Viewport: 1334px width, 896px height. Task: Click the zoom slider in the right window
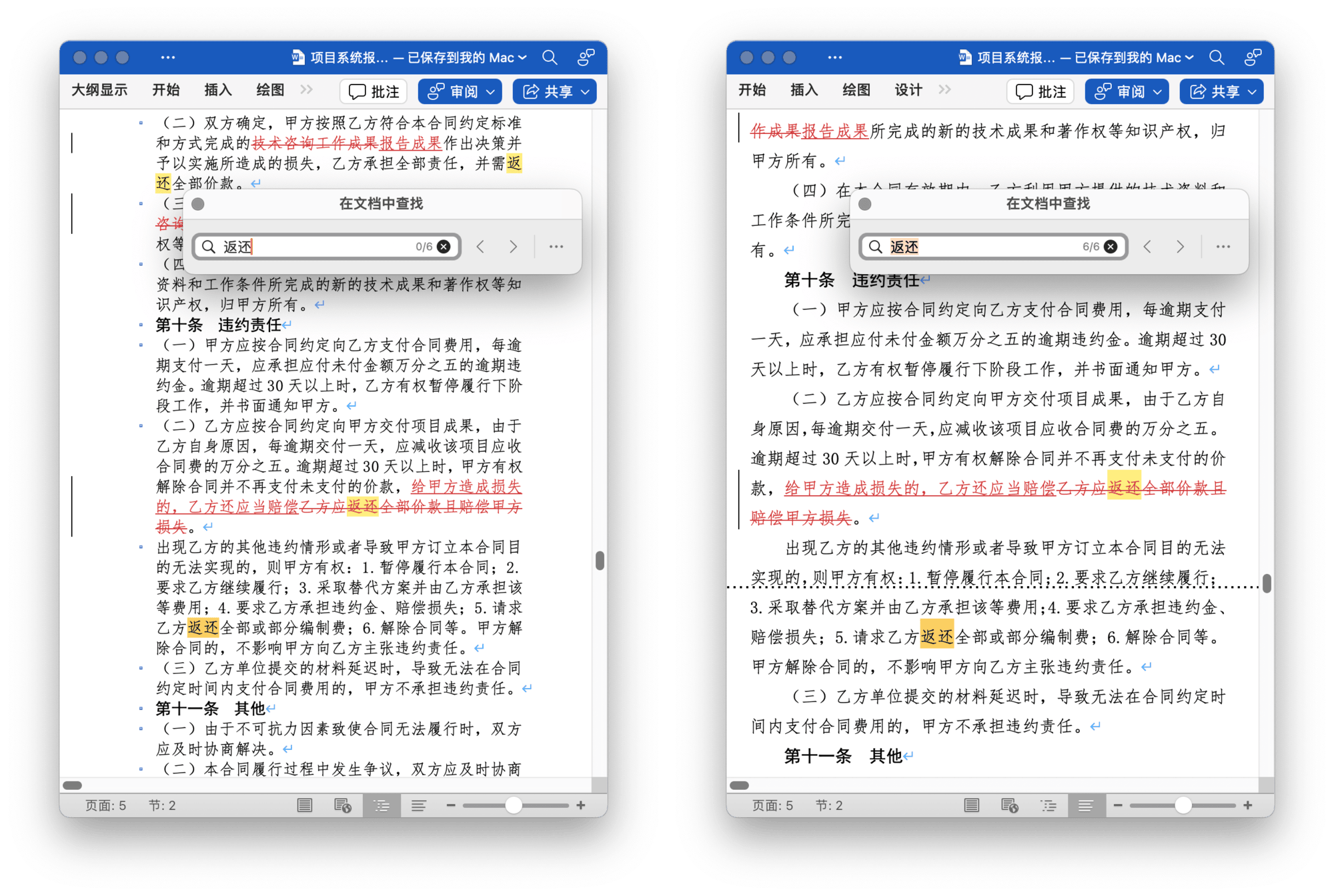point(1183,805)
